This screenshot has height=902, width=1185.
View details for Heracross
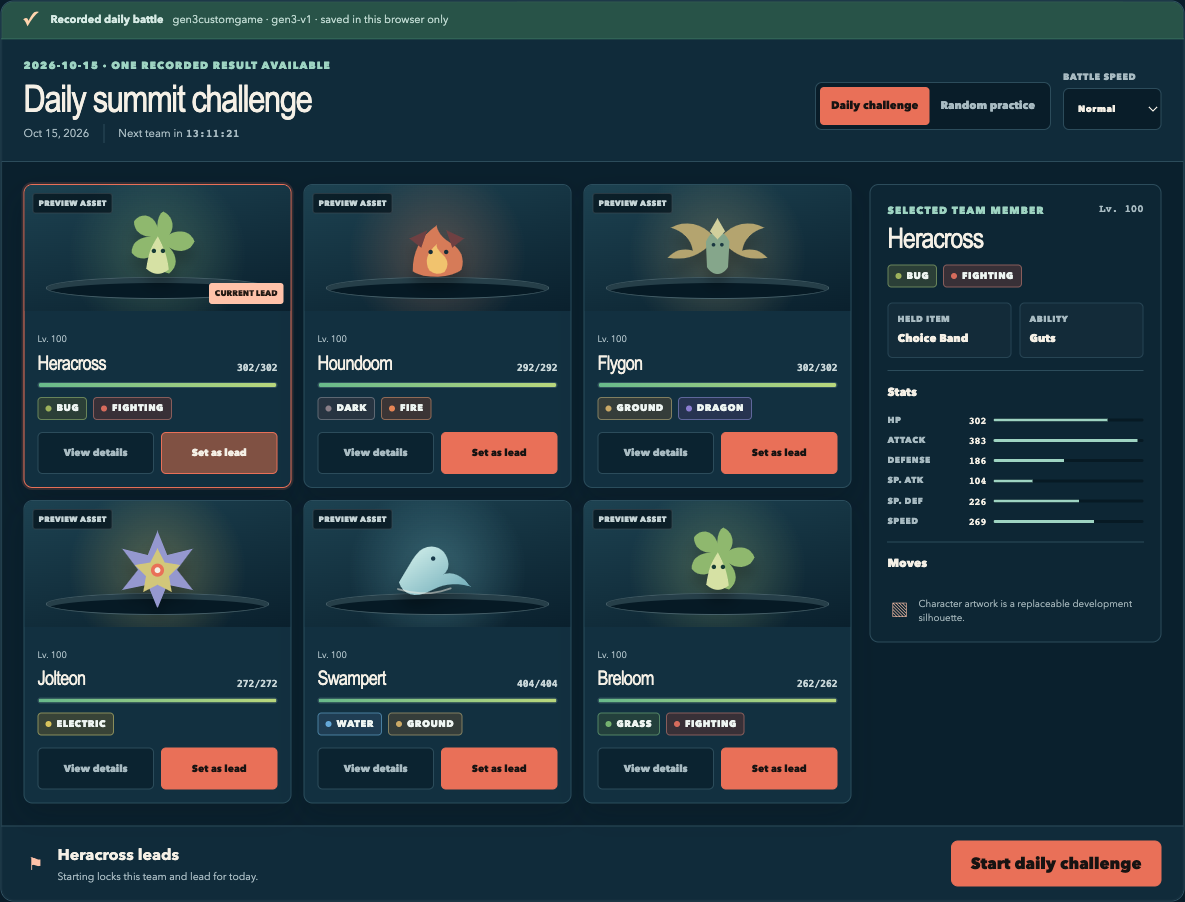point(95,453)
